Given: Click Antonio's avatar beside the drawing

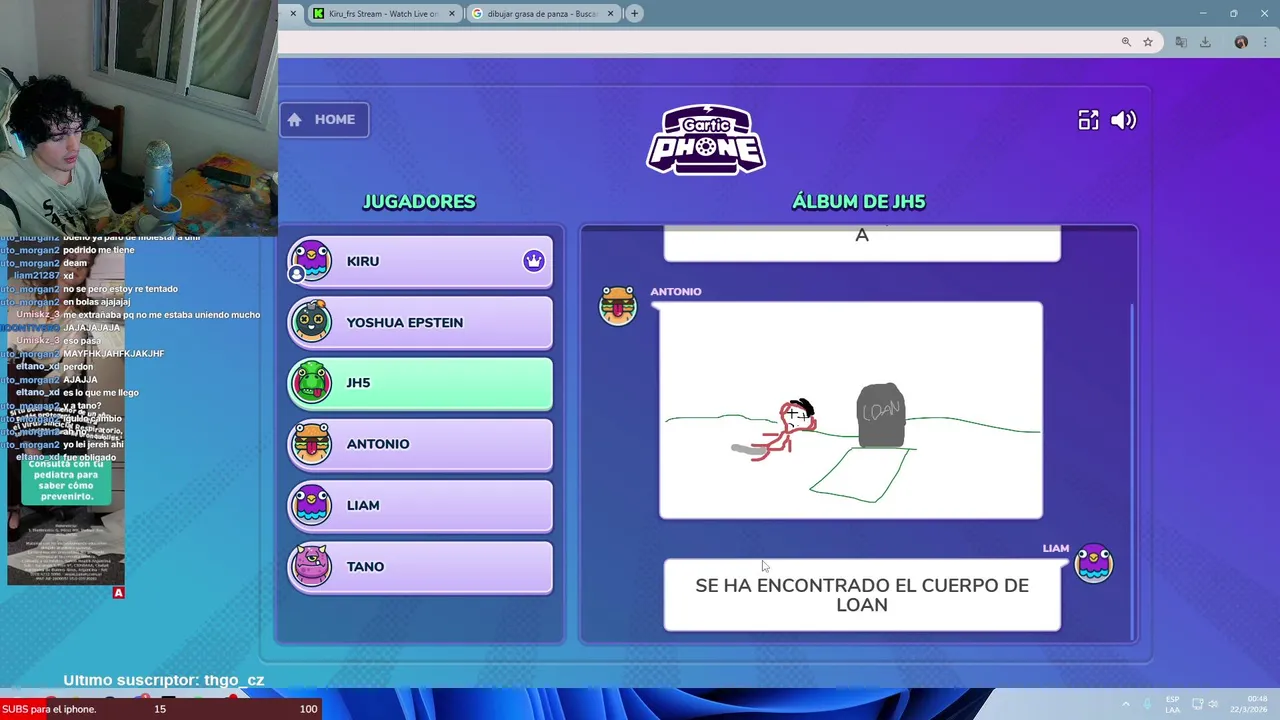Looking at the screenshot, I should (618, 305).
